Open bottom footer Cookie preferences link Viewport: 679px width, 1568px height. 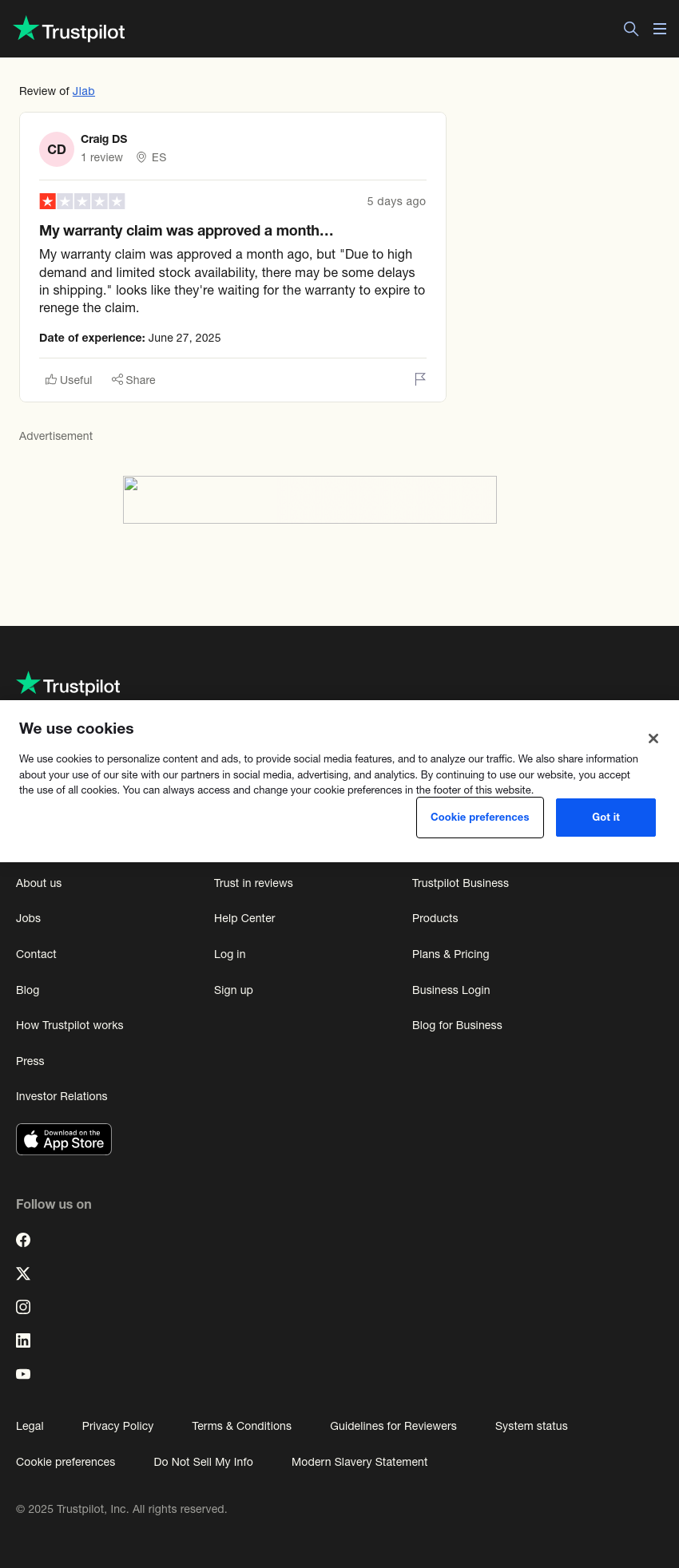pyautogui.click(x=66, y=1462)
